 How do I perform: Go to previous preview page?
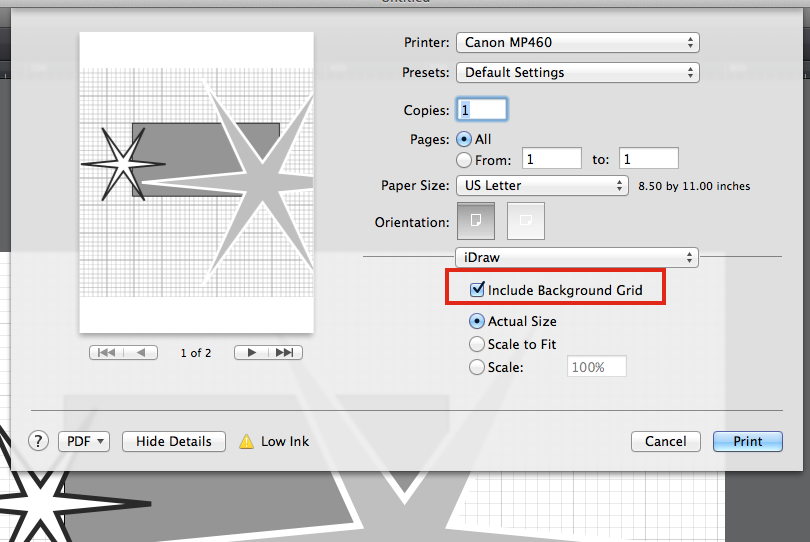[x=141, y=352]
